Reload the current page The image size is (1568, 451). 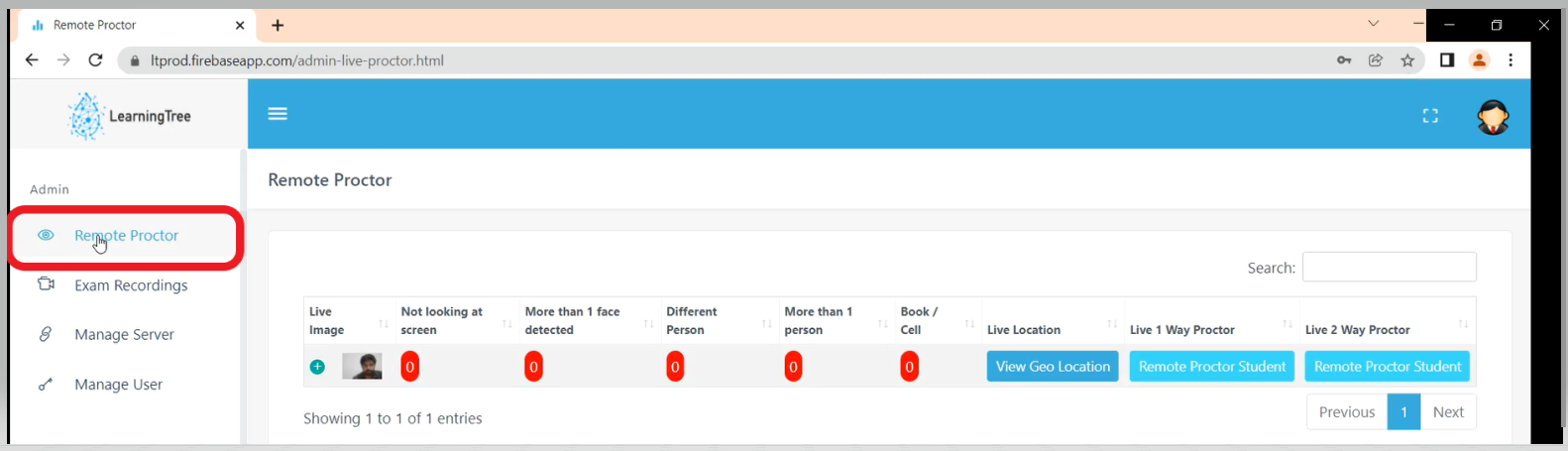95,60
